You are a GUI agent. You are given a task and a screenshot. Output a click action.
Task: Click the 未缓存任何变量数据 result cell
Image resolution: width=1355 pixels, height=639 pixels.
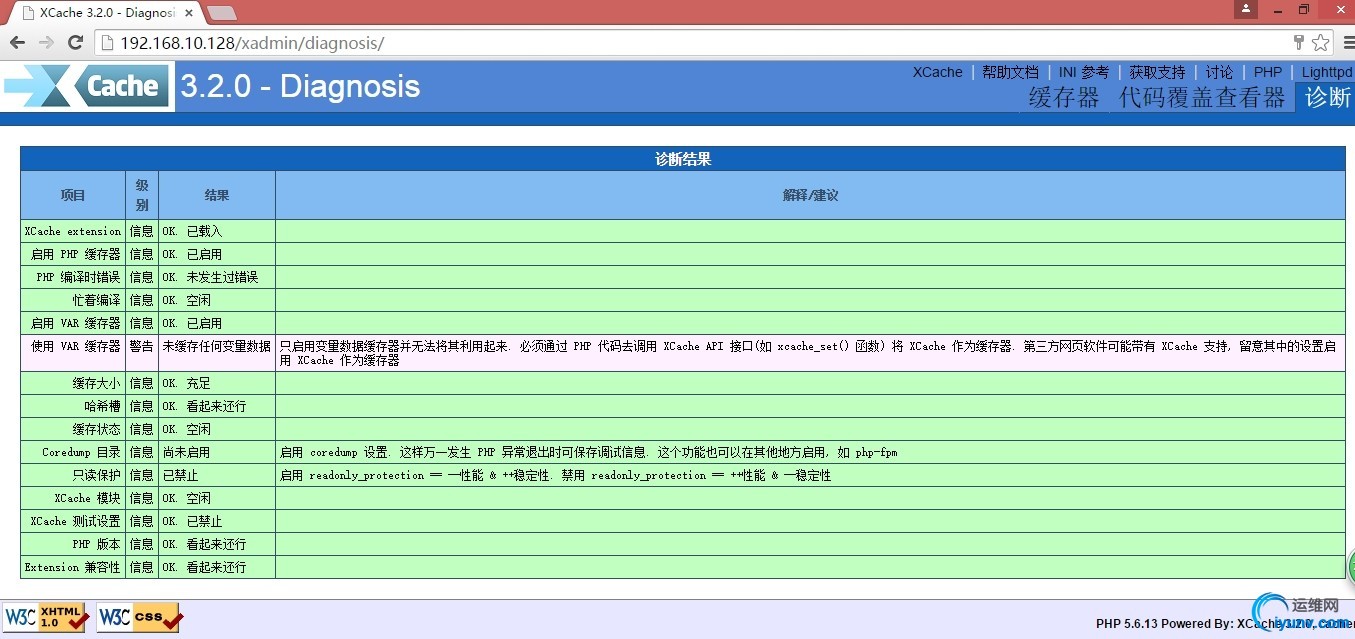(x=217, y=353)
